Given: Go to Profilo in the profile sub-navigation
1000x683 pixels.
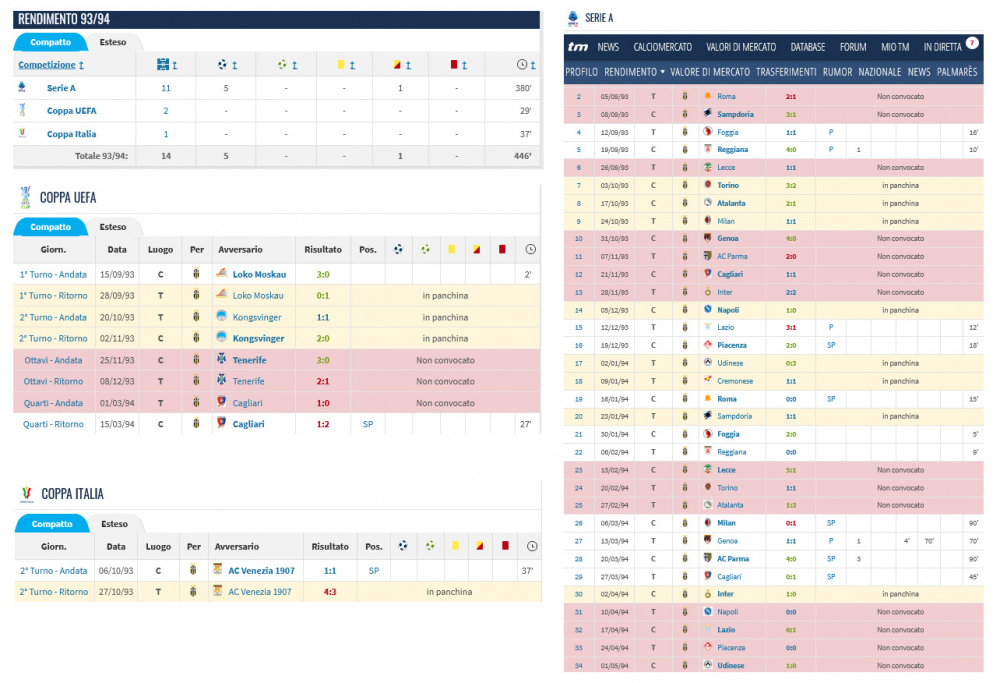Looking at the screenshot, I should point(582,72).
